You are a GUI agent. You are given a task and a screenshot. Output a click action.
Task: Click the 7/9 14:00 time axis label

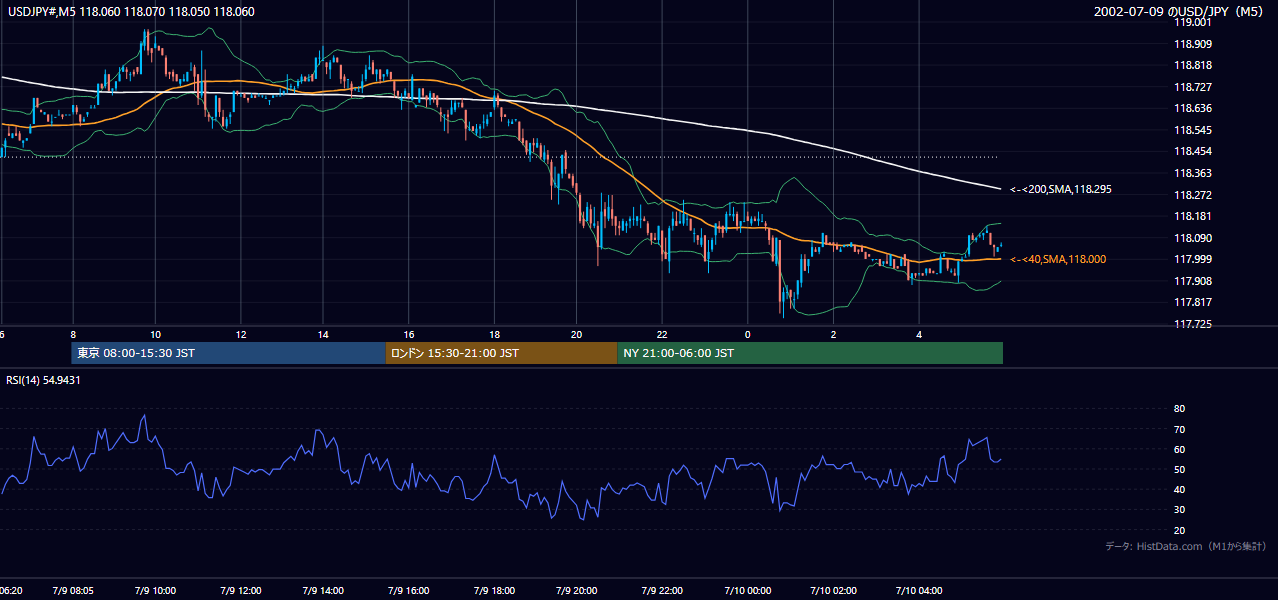point(323,591)
